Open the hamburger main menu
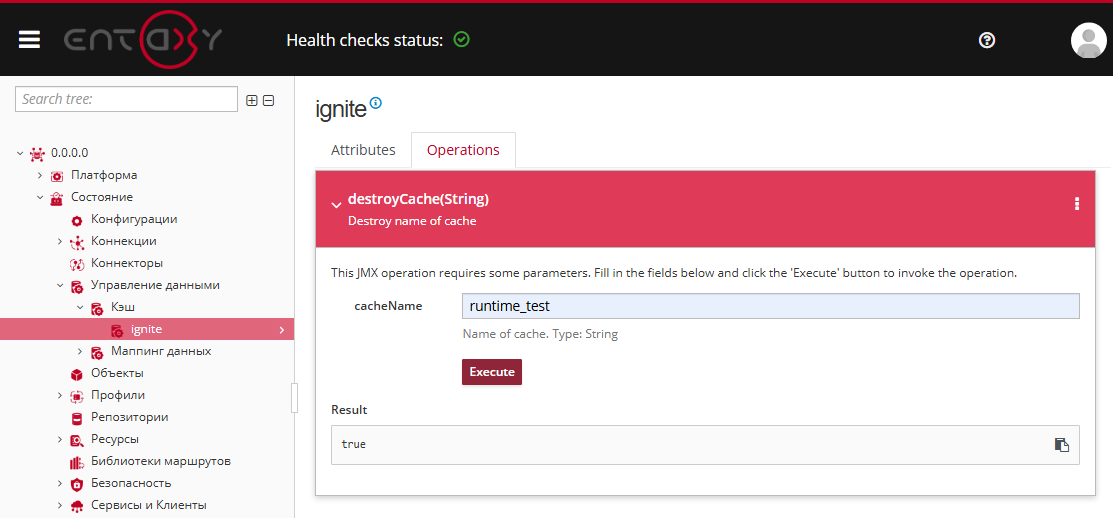The width and height of the screenshot is (1113, 518). [x=29, y=40]
